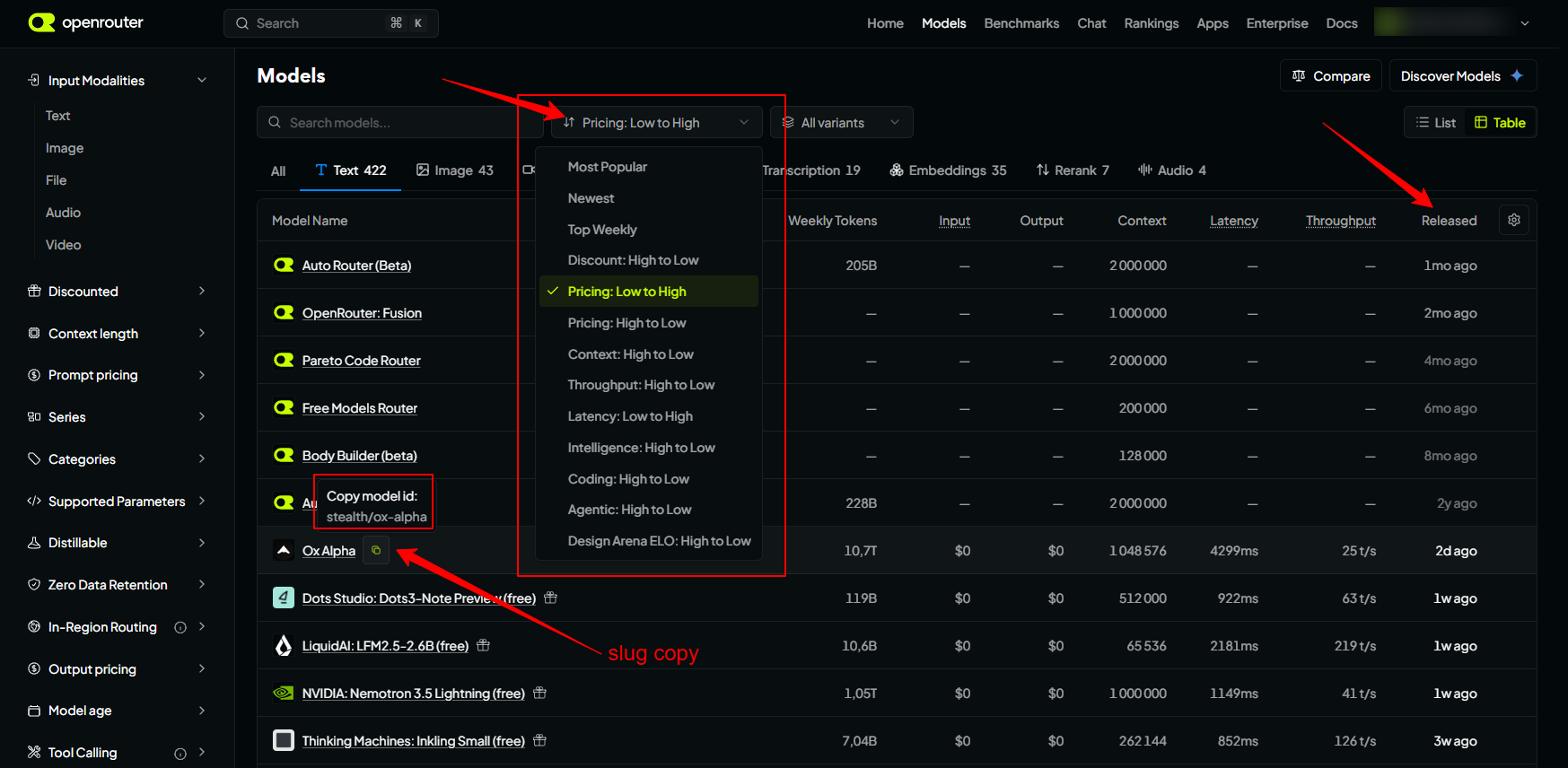1568x768 pixels.
Task: Open the Audio 4 tab
Action: coord(1172,170)
